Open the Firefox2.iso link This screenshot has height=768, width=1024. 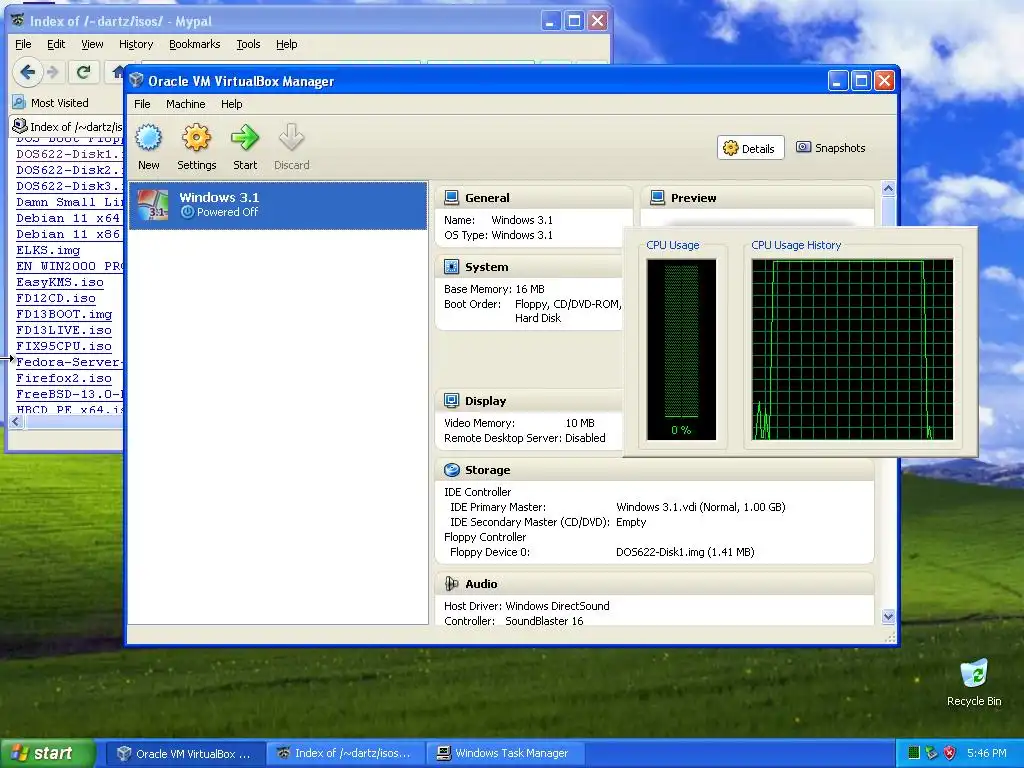[64, 378]
